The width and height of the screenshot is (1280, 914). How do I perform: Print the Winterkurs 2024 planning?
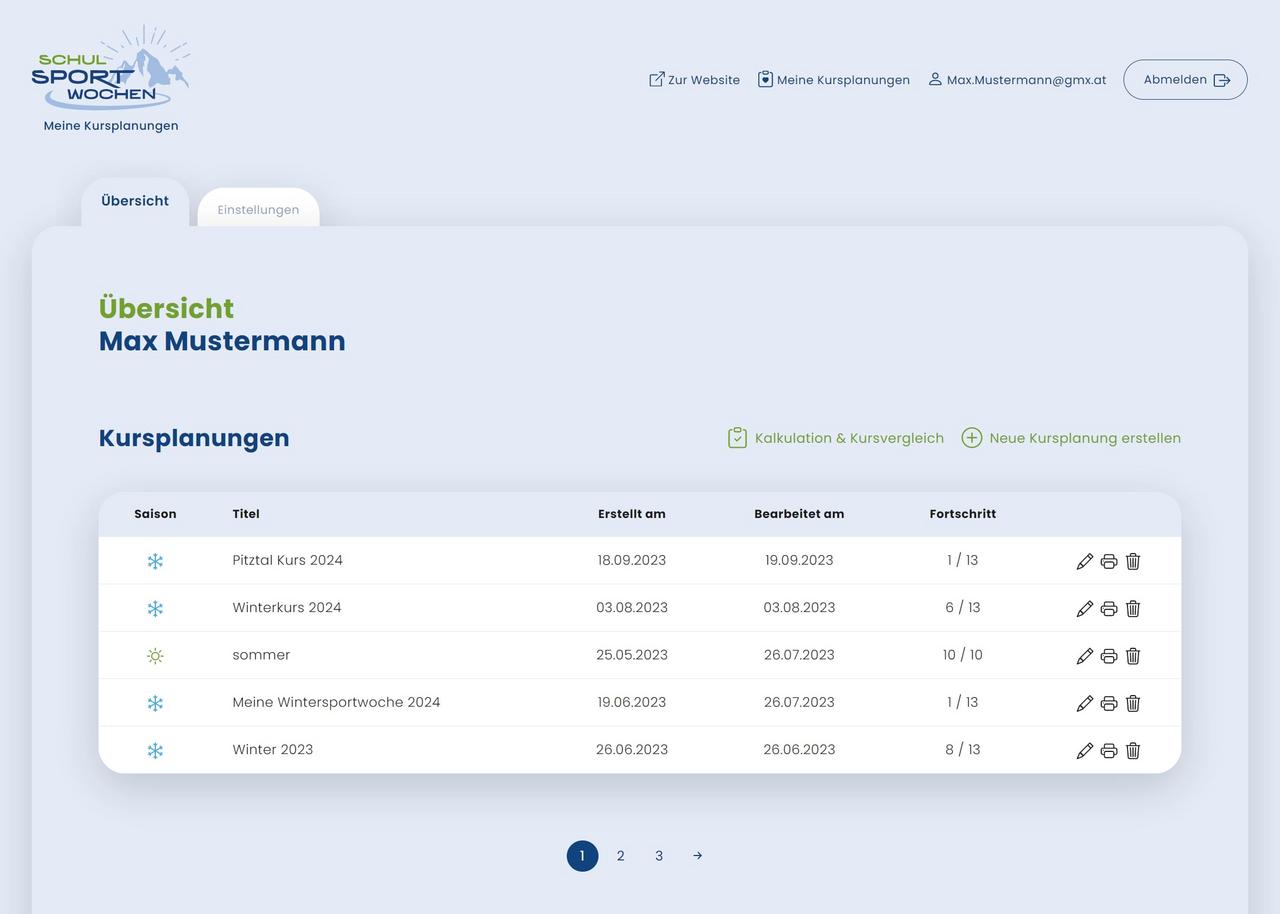click(x=1109, y=608)
